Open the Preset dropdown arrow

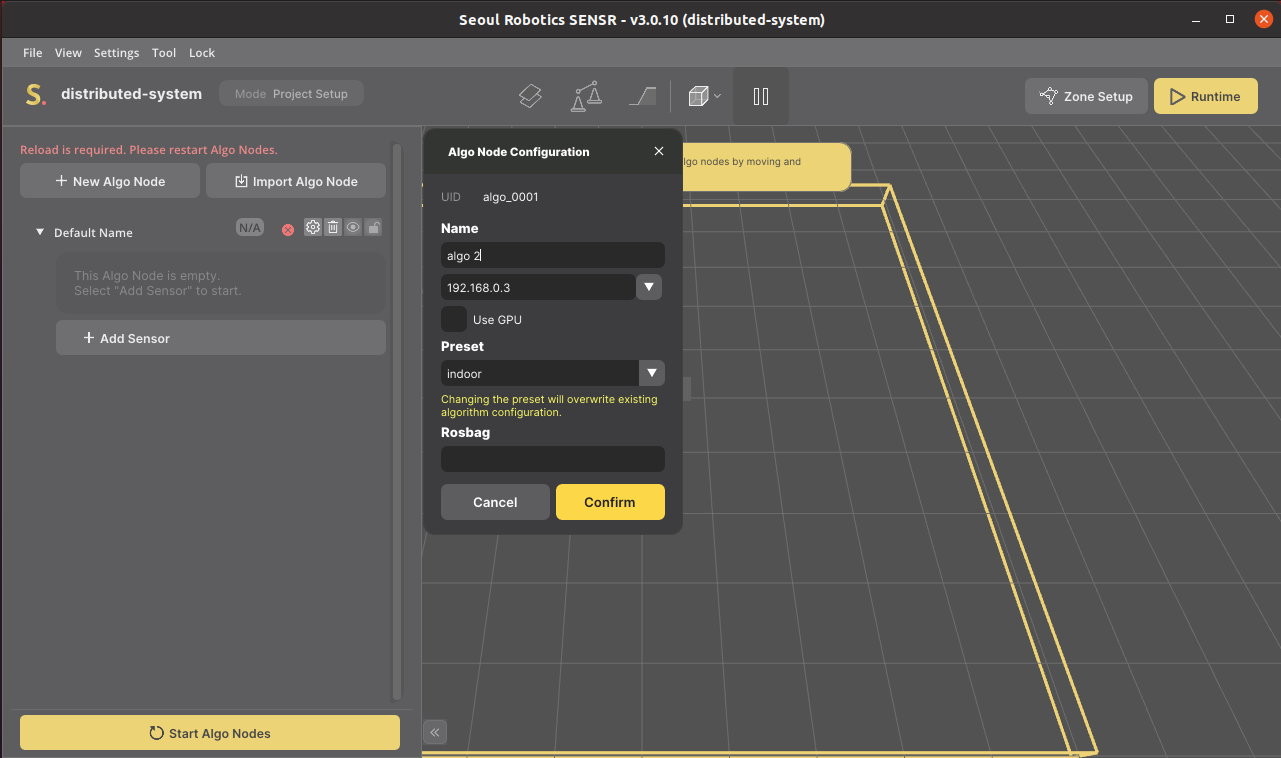click(652, 373)
